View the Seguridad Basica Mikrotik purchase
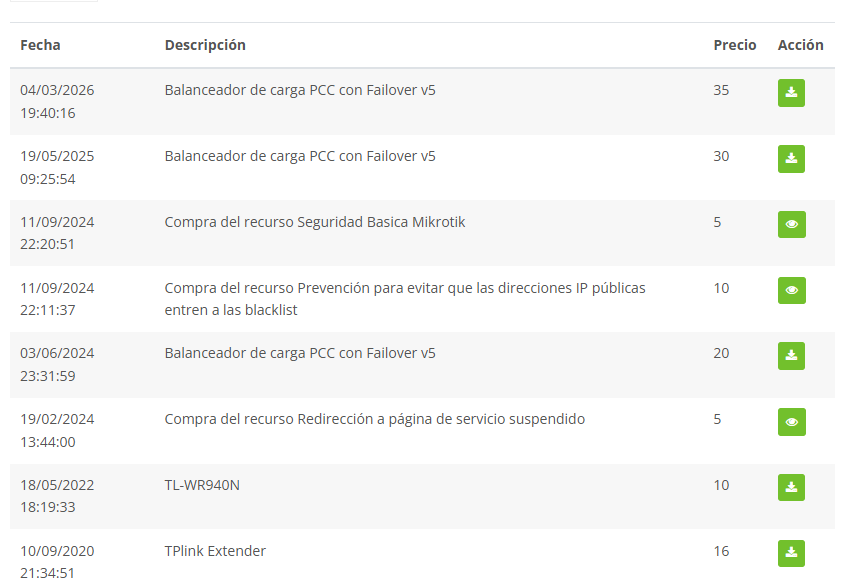 click(791, 225)
